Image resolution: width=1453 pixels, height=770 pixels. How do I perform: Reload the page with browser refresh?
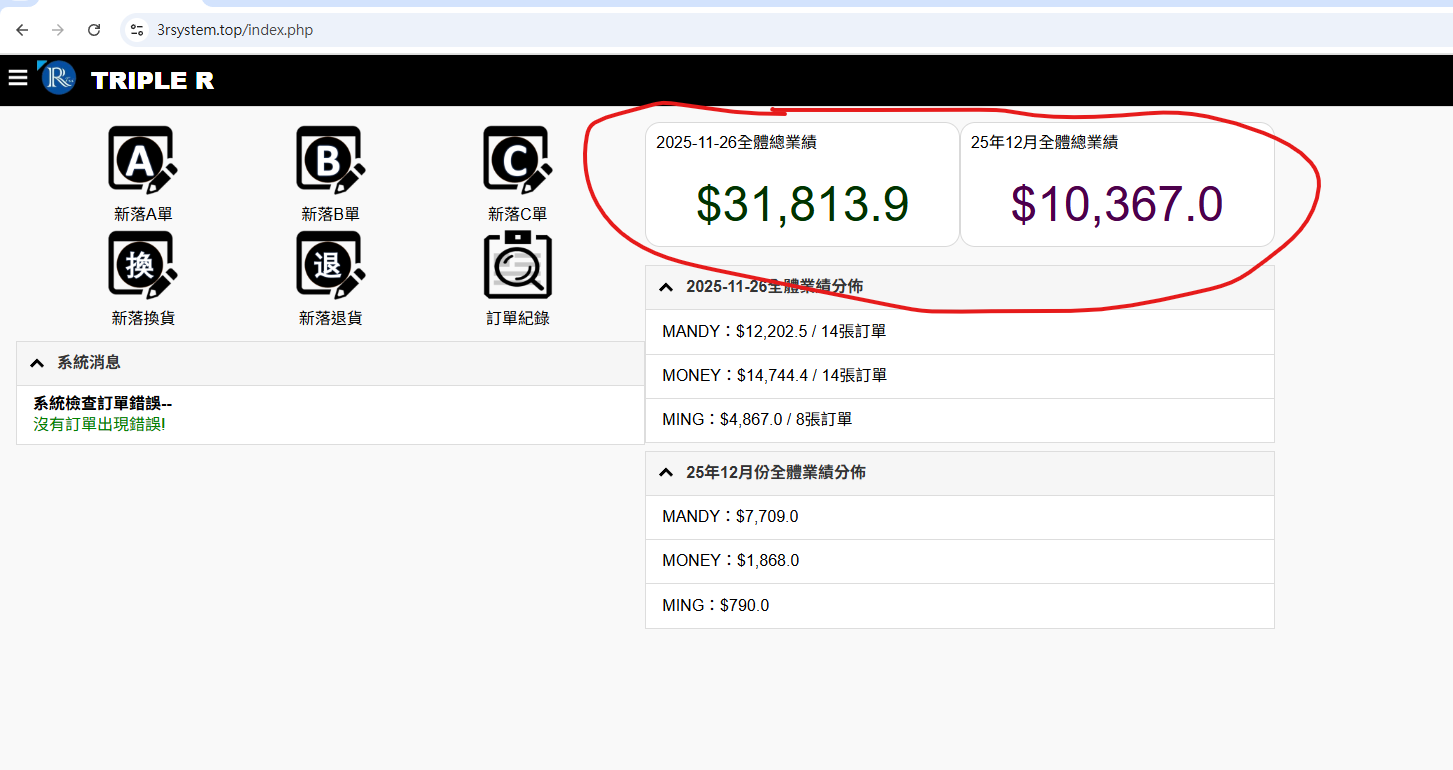click(94, 30)
